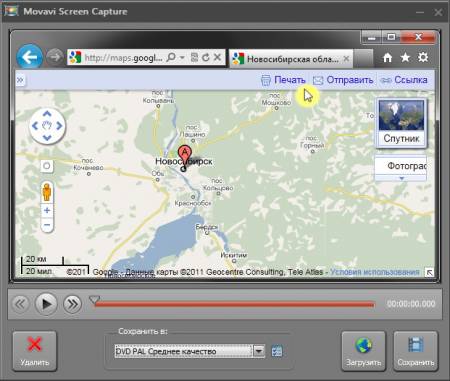This screenshot has width=450, height=381.
Task: Zoom out the map with minus
Action: click(x=47, y=225)
